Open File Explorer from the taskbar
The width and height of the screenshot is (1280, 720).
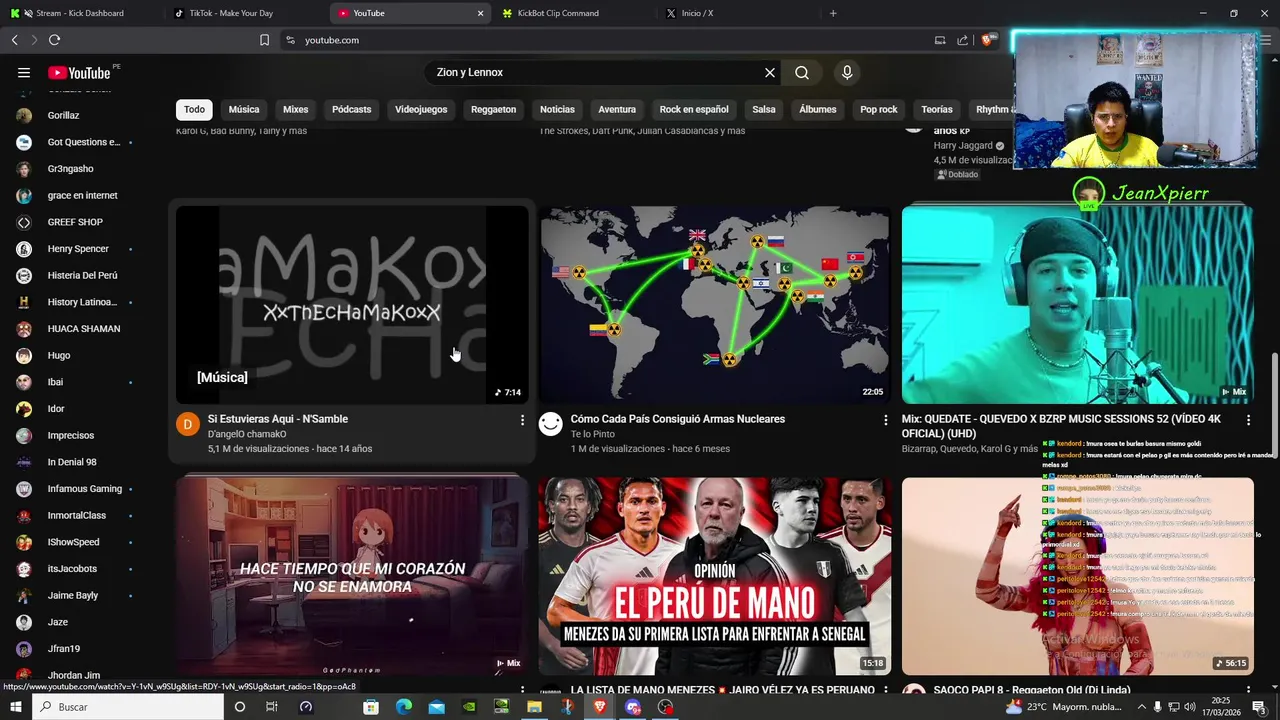coord(534,707)
